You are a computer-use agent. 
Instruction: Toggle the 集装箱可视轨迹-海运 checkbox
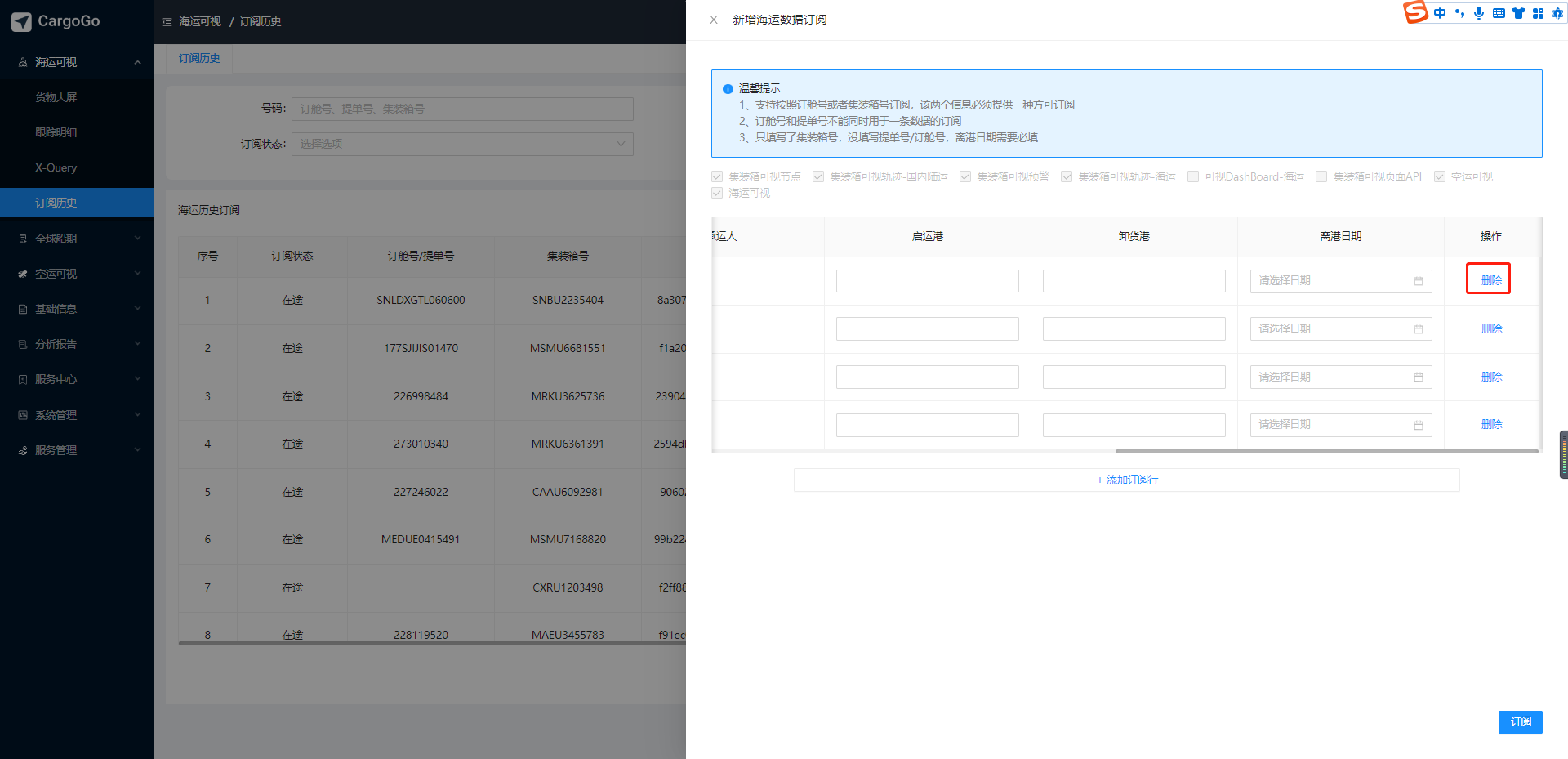(x=1067, y=176)
